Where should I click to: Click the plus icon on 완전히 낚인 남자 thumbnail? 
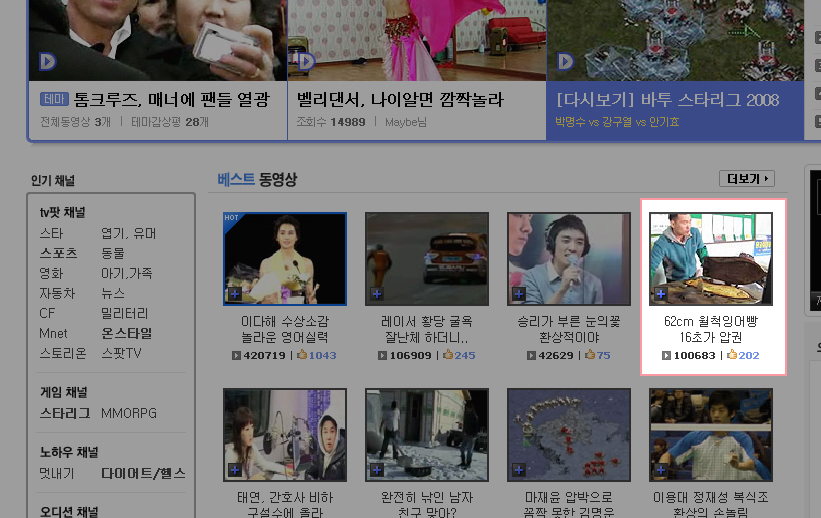point(377,470)
